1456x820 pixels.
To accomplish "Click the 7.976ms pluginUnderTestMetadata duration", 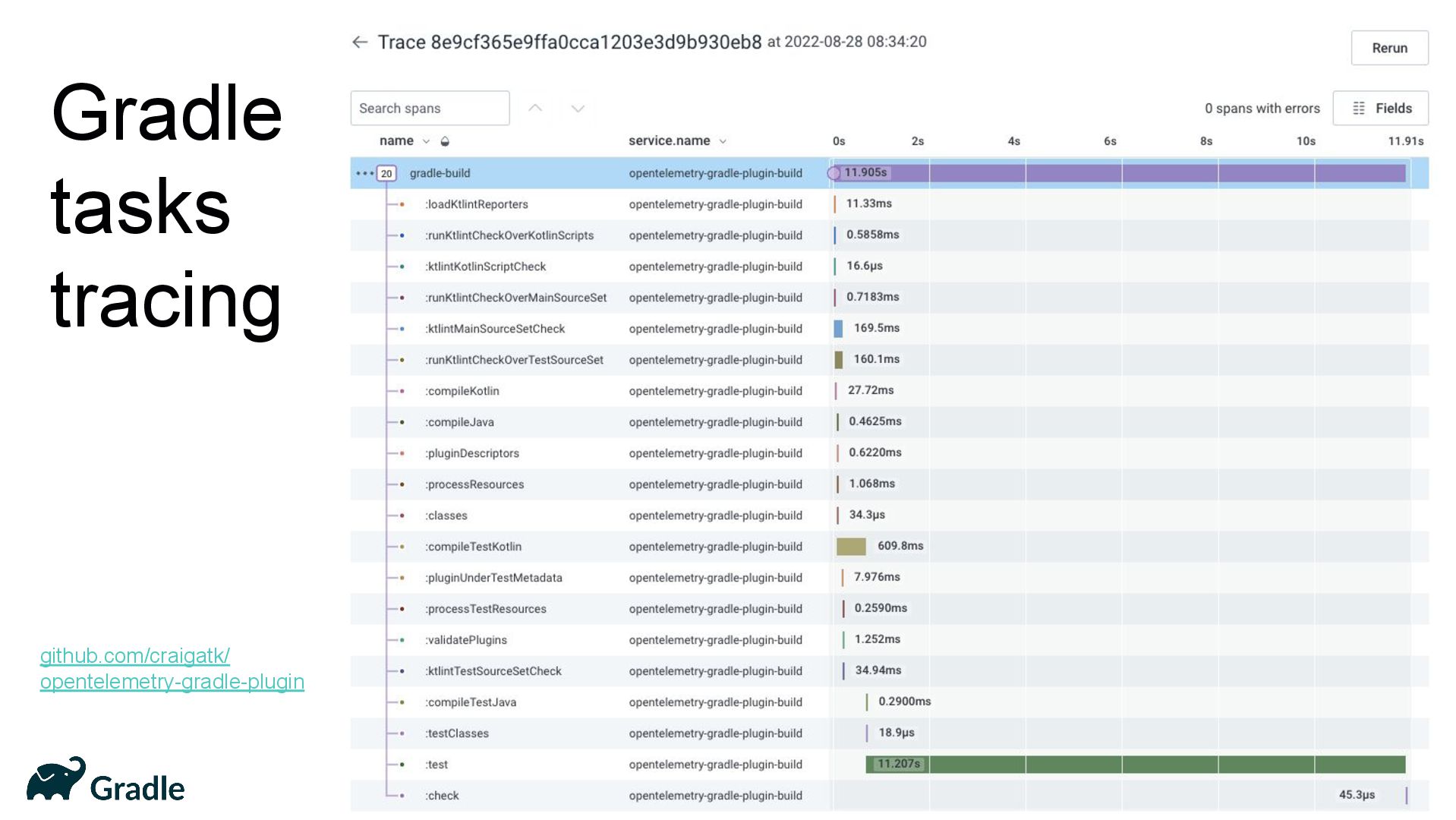I will [877, 577].
